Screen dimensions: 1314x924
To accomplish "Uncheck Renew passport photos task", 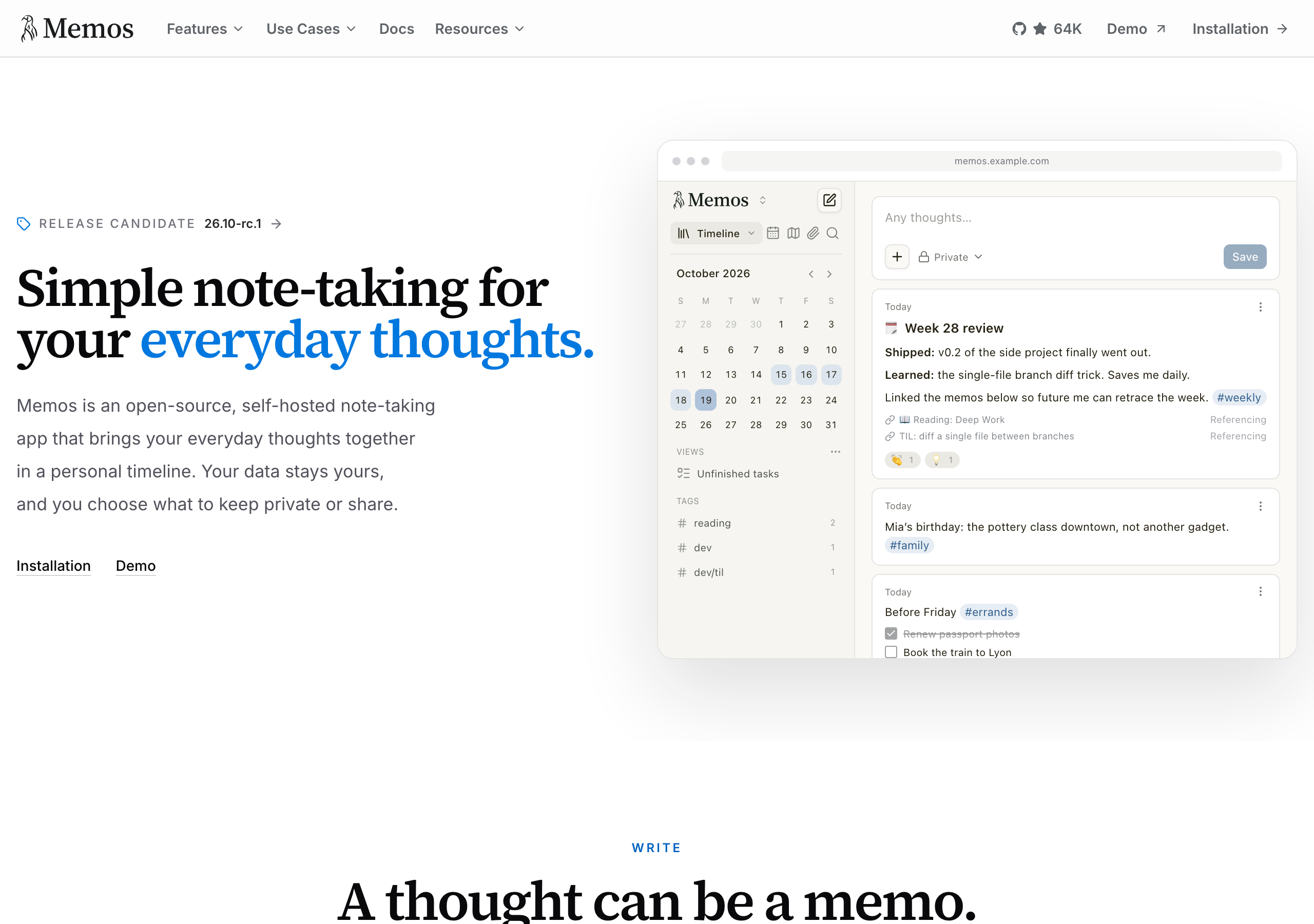I will pos(891,633).
